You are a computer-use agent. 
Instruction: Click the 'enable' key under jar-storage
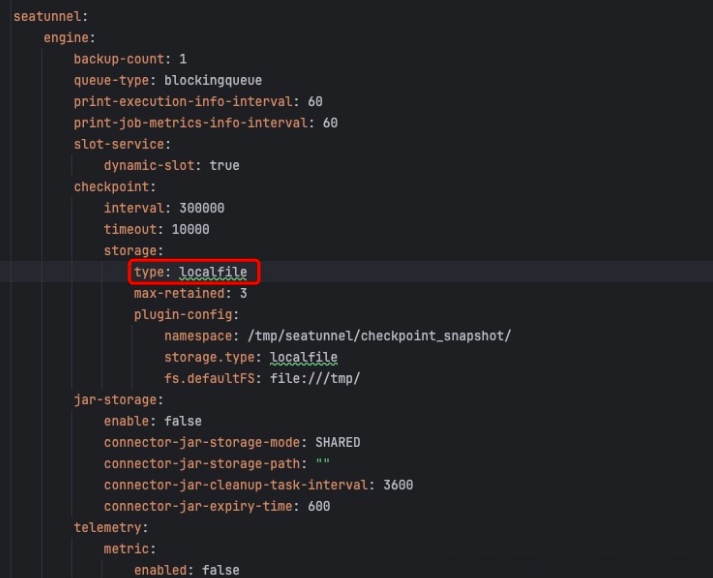[126, 421]
